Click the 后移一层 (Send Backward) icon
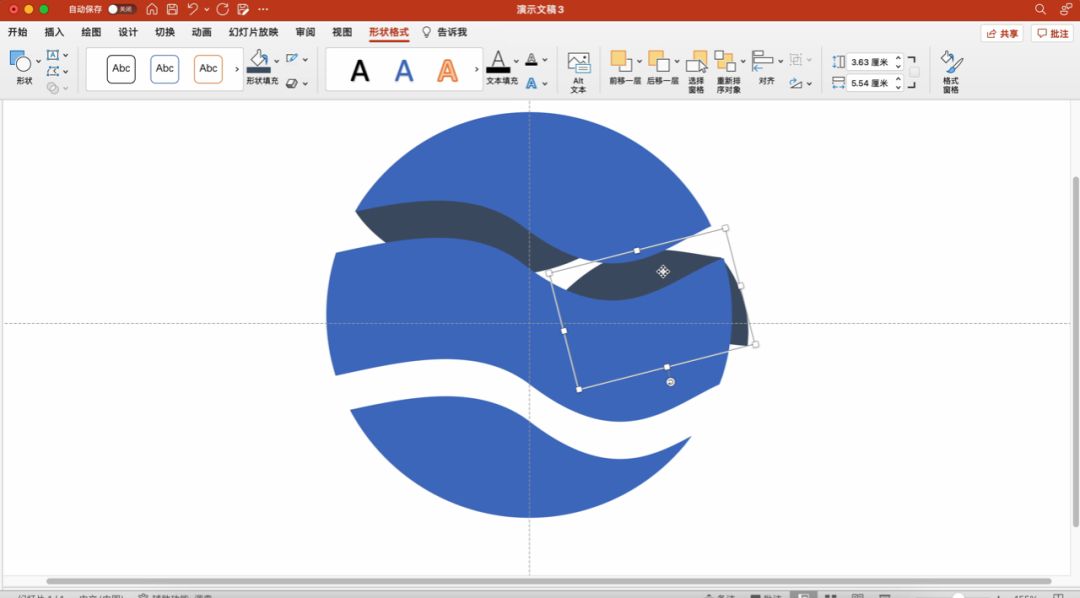1080x598 pixels. click(x=658, y=61)
